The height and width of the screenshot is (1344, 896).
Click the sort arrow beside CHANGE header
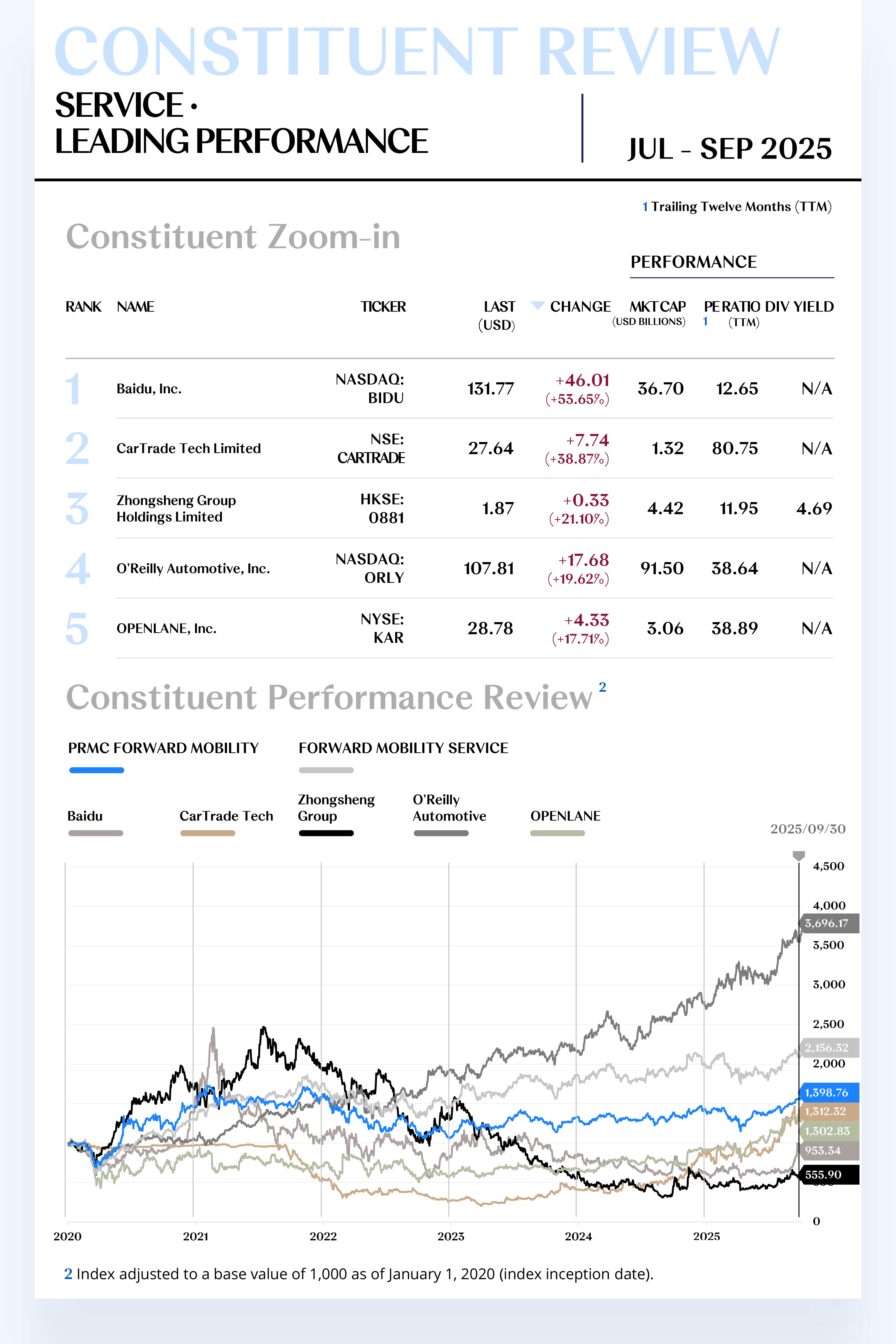coord(537,306)
